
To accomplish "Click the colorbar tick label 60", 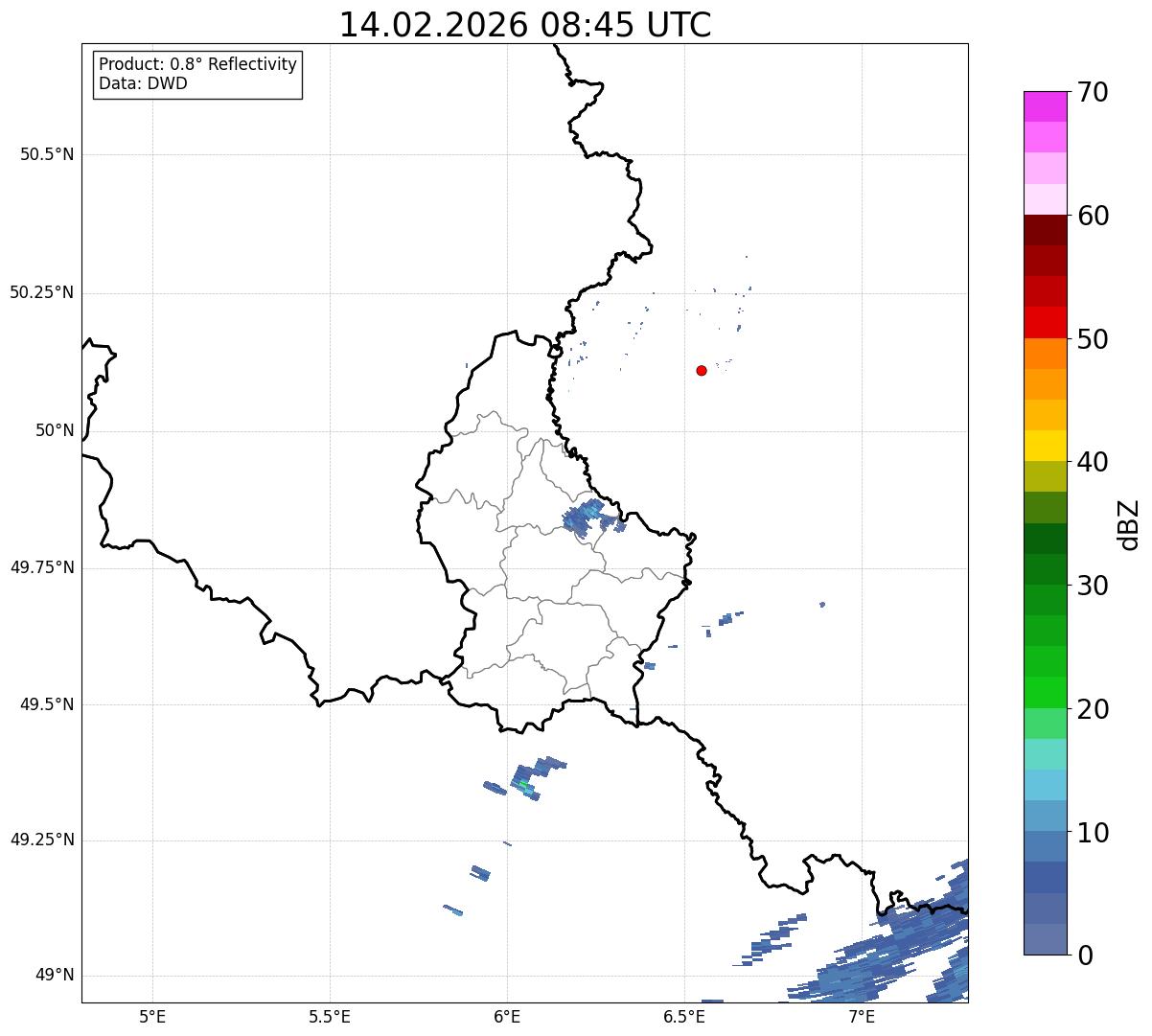I will [x=1092, y=216].
